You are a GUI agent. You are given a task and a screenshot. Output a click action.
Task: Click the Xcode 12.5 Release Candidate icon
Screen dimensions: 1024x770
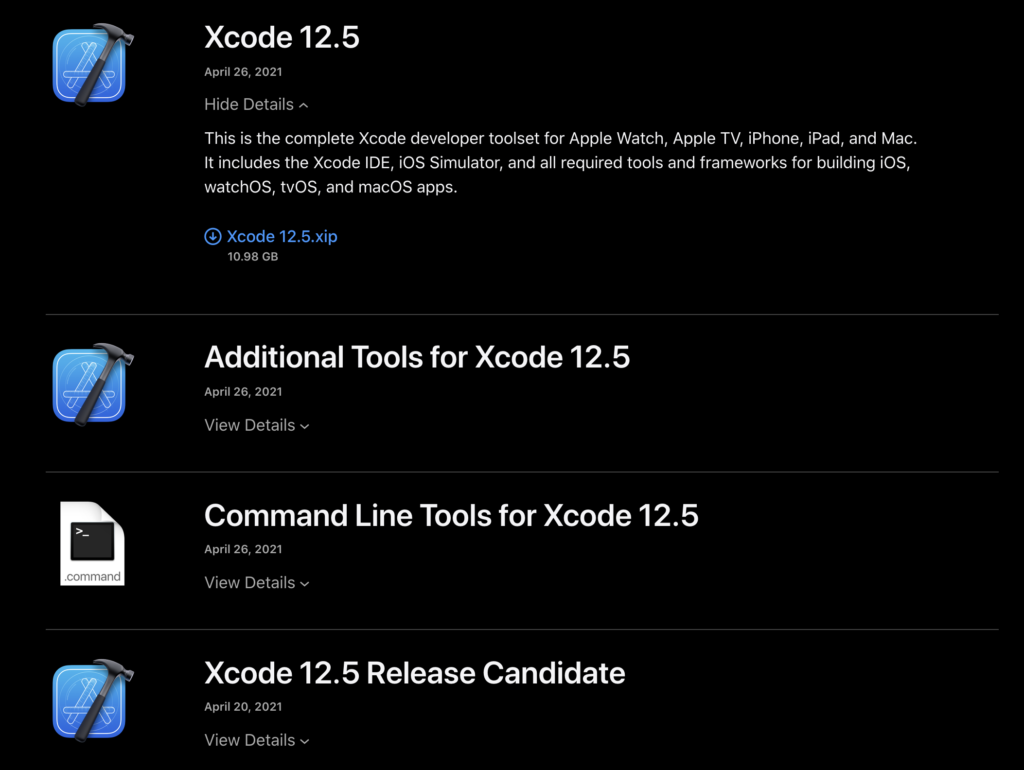pyautogui.click(x=93, y=701)
